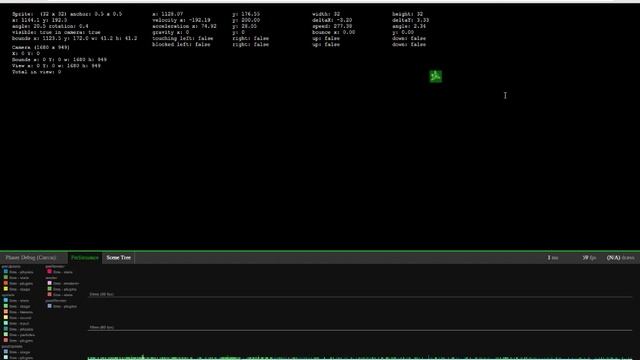Toggle preRender time - state magenta swatch

(x=49, y=271)
